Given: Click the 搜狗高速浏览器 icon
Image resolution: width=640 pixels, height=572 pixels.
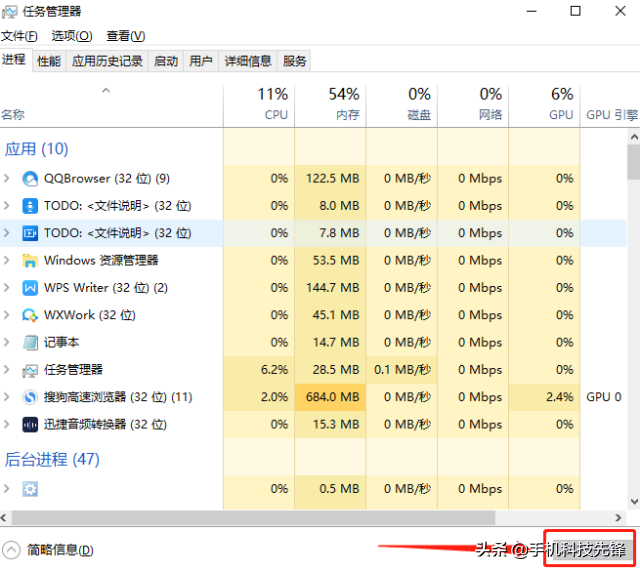Looking at the screenshot, I should [30, 397].
